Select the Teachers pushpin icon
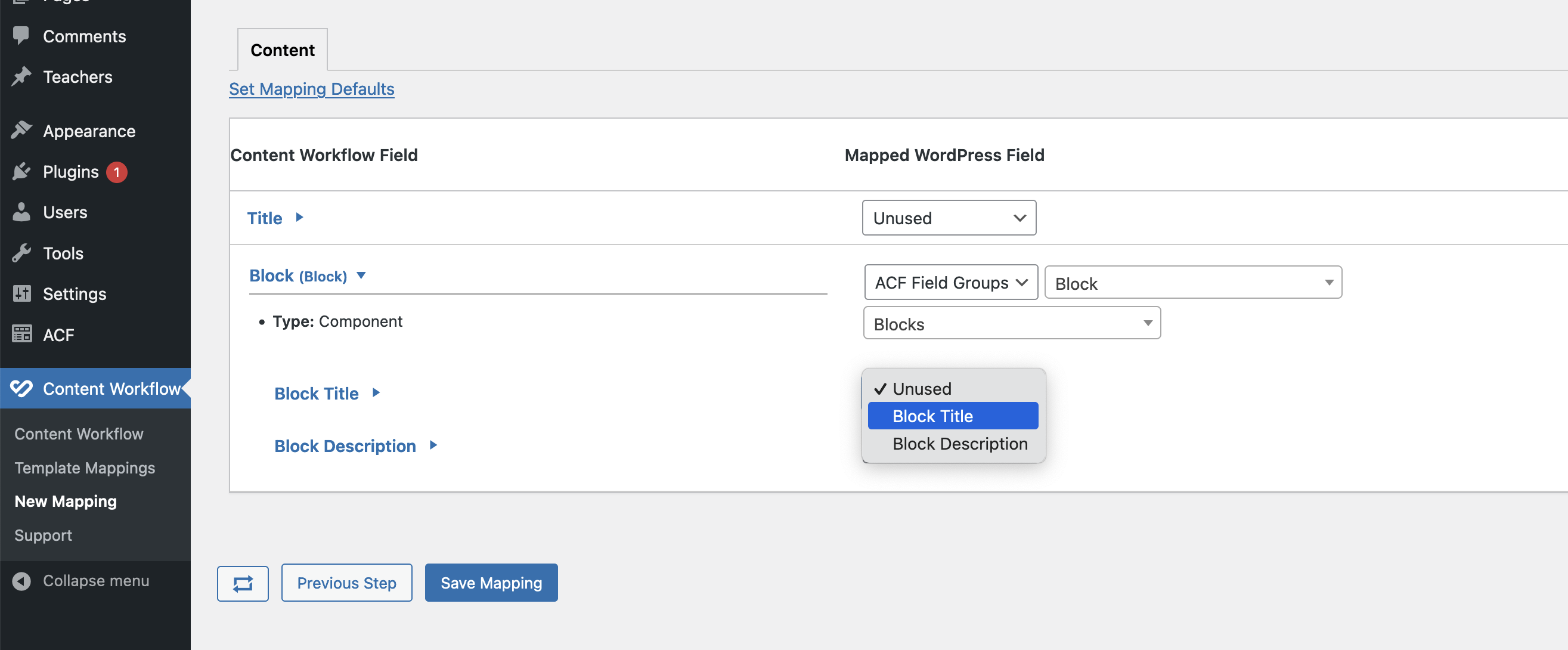The width and height of the screenshot is (1568, 650). coord(22,76)
